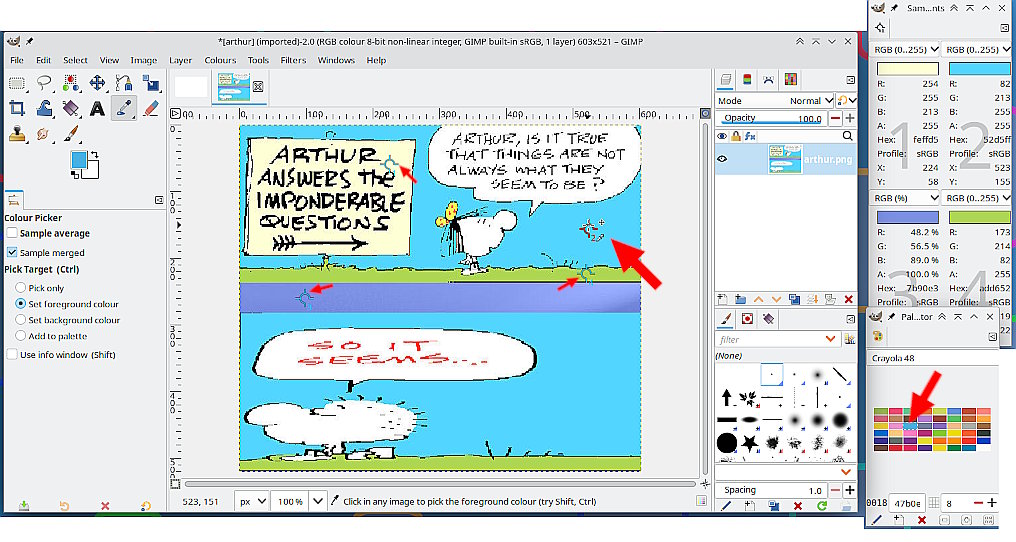Switch to the Colourmap tab
1016x542 pixels.
[x=791, y=80]
